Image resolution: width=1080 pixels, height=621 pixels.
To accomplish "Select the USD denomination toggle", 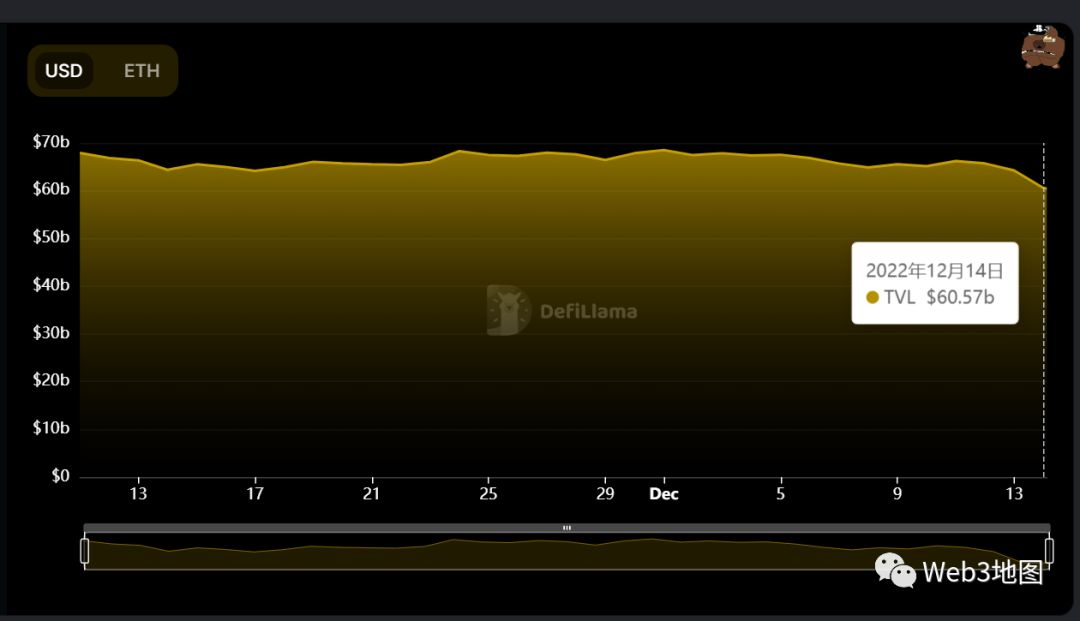I will 64,71.
